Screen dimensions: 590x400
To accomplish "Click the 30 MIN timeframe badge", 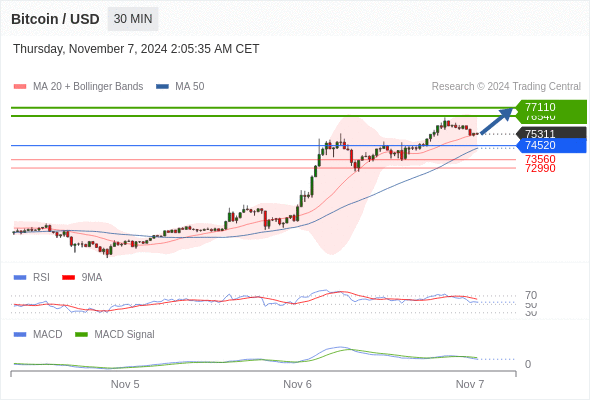I will point(133,19).
